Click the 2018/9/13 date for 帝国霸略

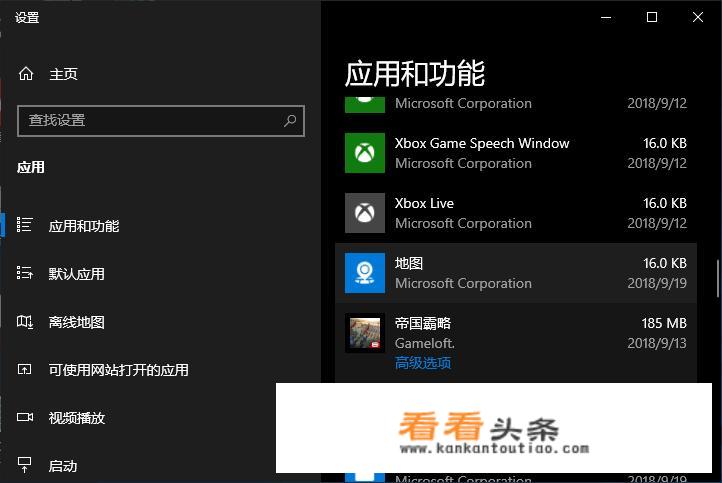(657, 343)
